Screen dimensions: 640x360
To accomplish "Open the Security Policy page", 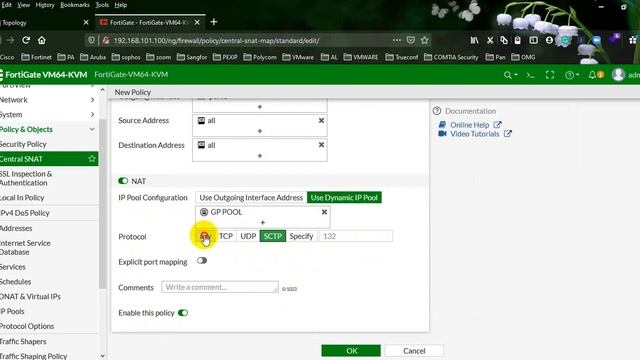I will (x=23, y=144).
